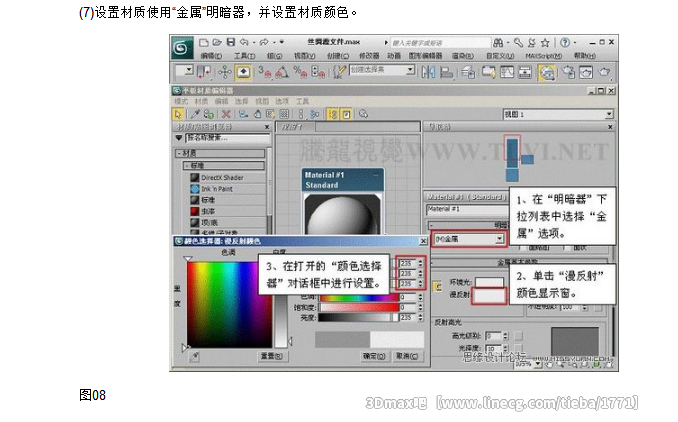Toggle keyboard shortcut override button highlighted yellow

pos(243,72)
